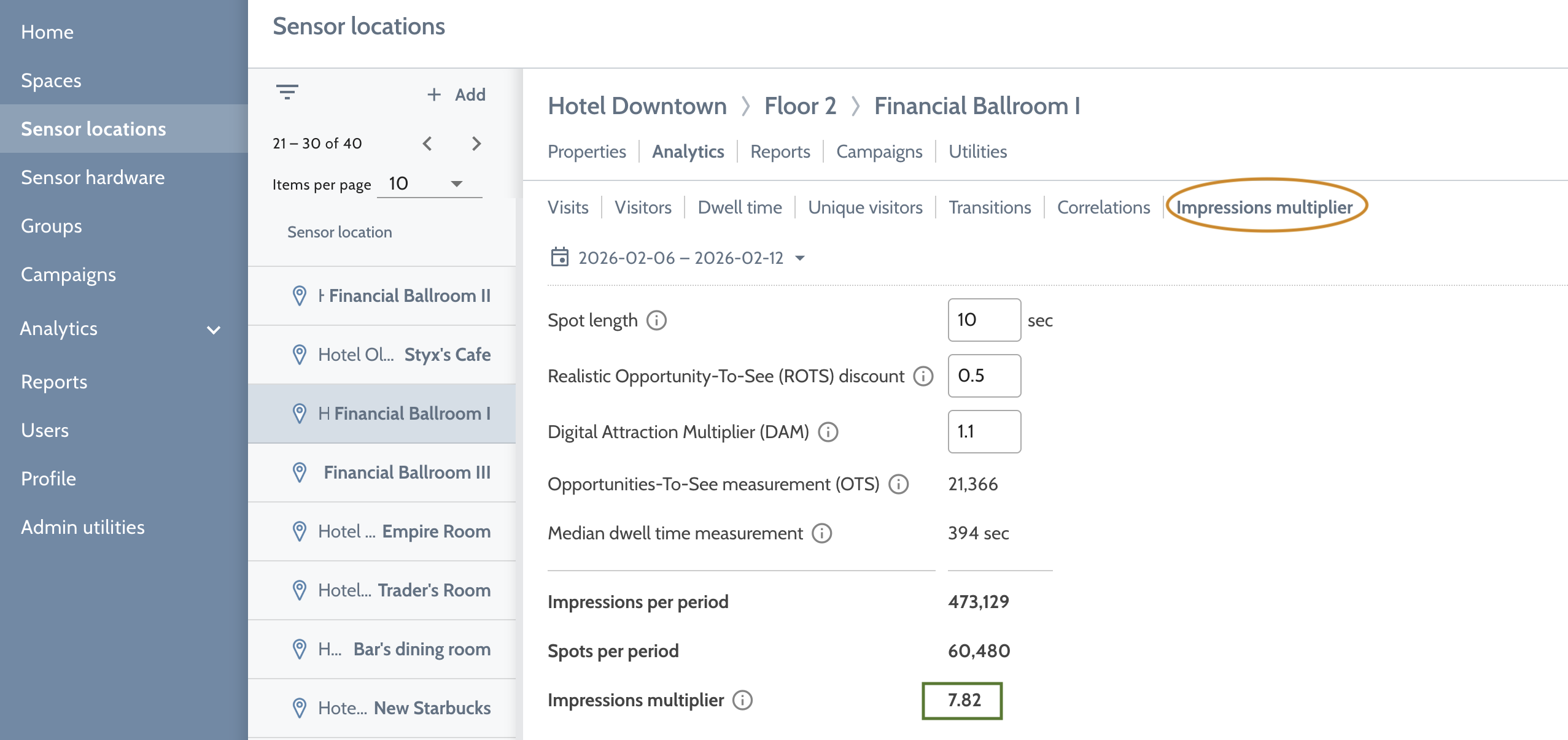Switch to the Dwell time tab
The height and width of the screenshot is (740, 1568).
pos(740,207)
